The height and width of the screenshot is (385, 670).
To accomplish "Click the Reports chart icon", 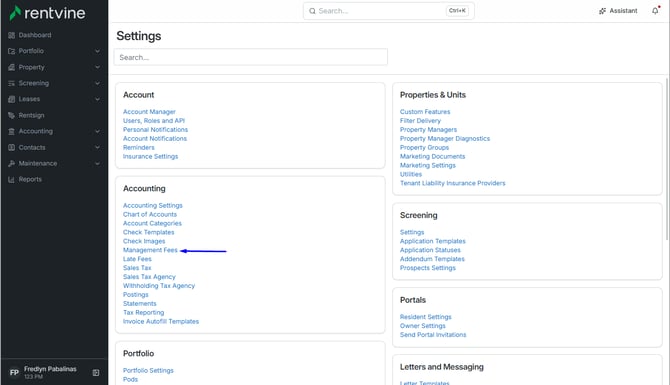I will point(12,179).
